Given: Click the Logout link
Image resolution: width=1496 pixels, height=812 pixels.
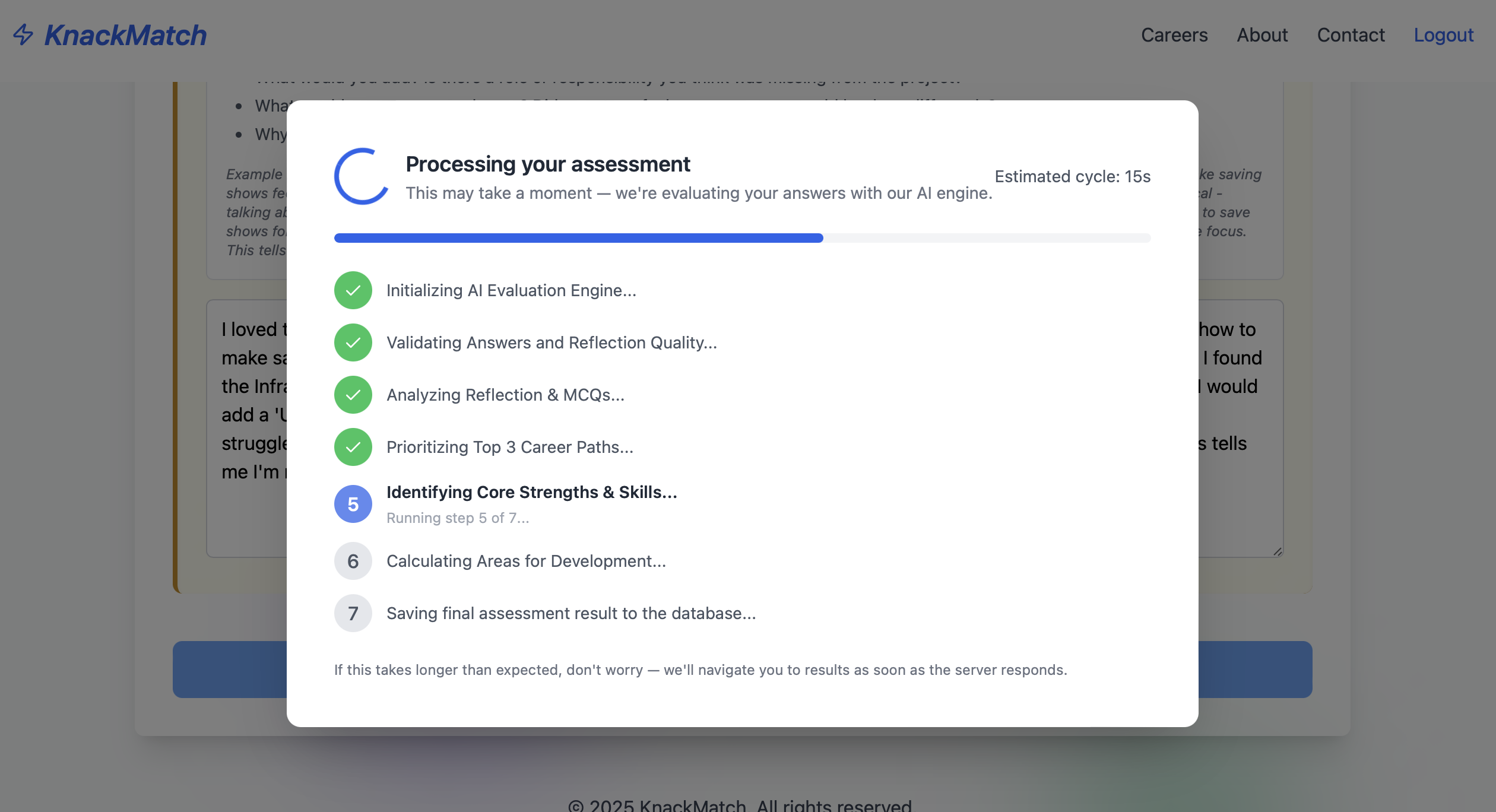Looking at the screenshot, I should [x=1443, y=35].
